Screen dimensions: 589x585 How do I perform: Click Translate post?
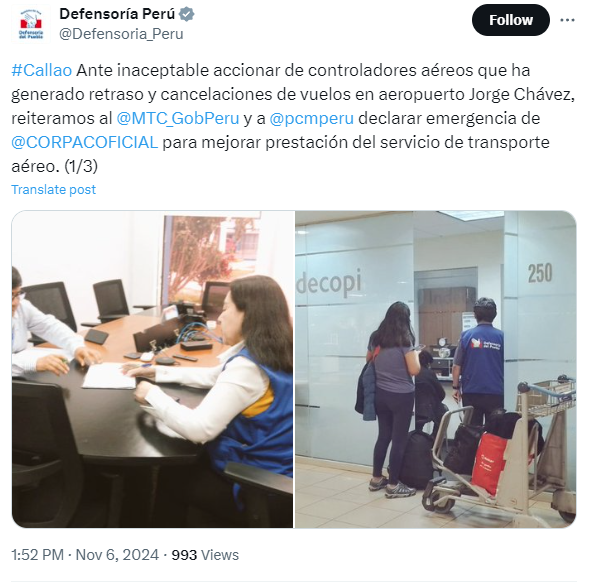53,190
